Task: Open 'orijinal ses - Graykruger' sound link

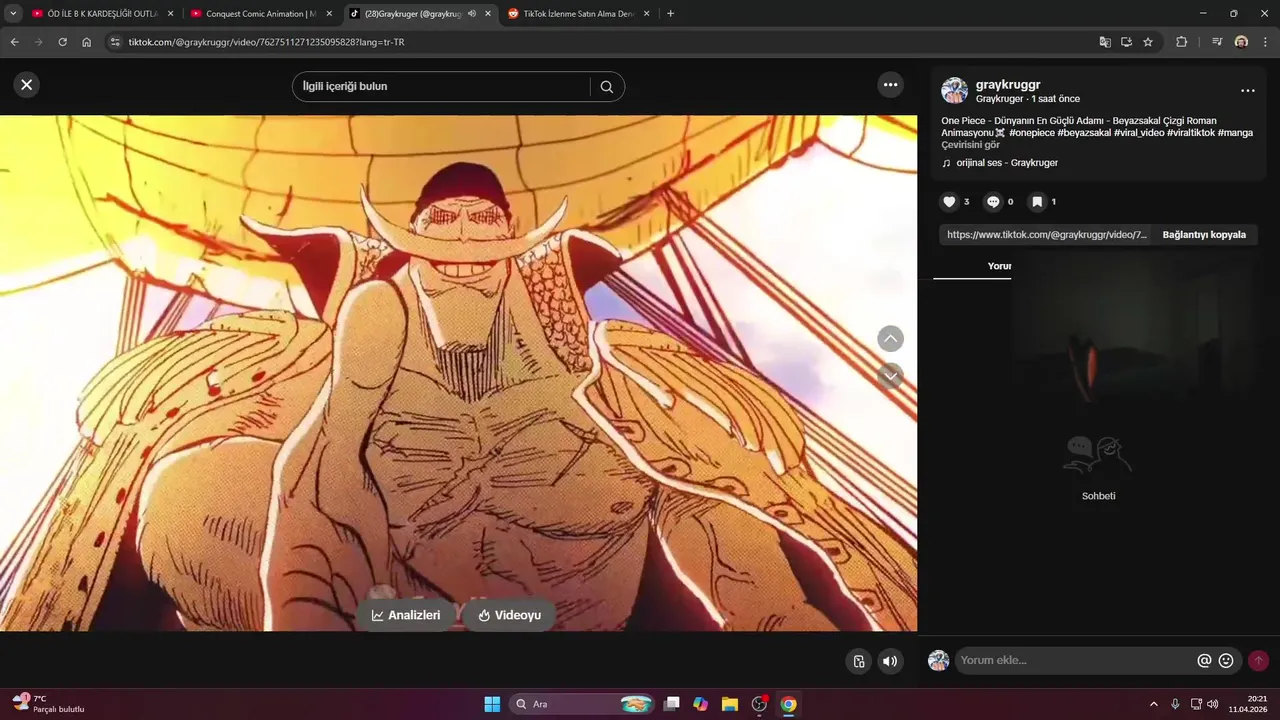Action: pos(1007,163)
